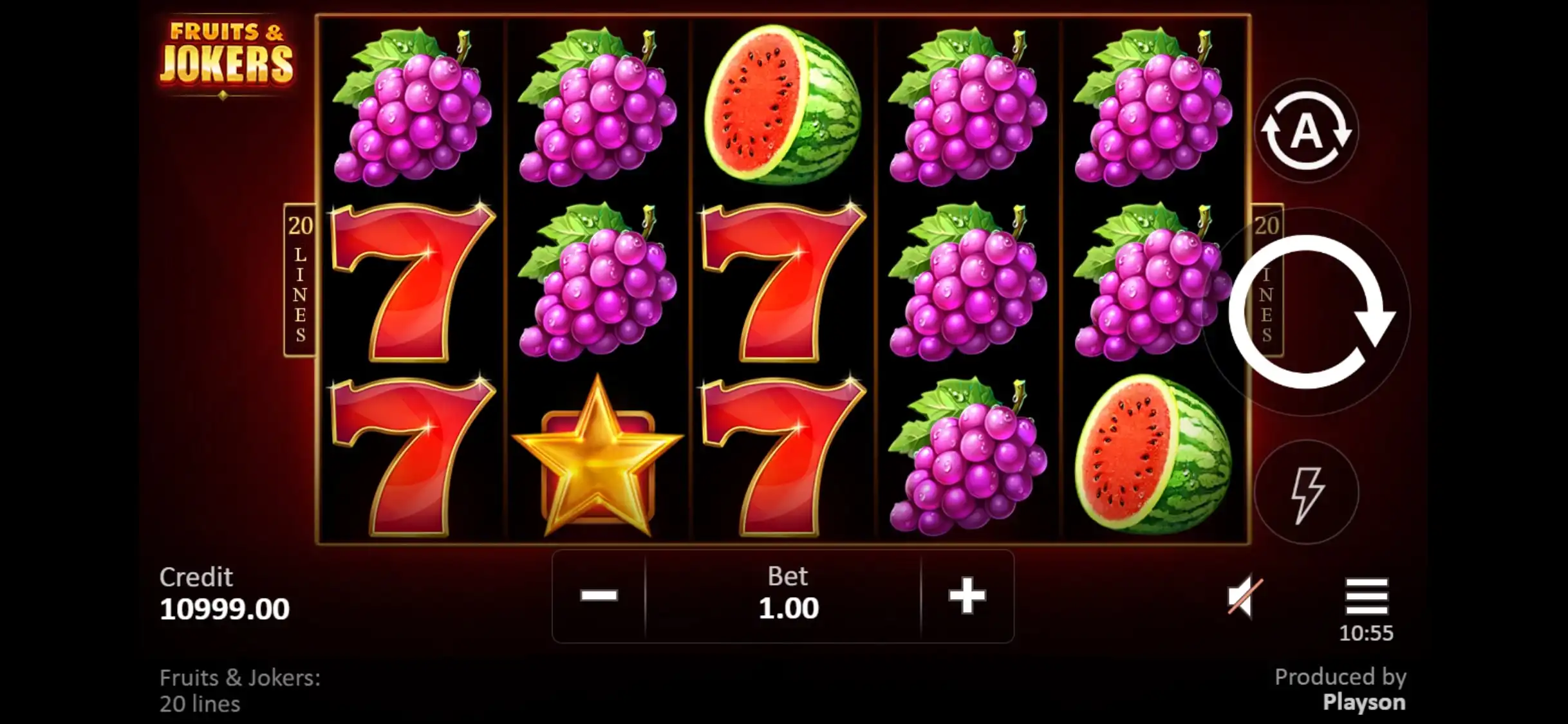Tap the Fruits & Jokers logo
Viewport: 1568px width, 724px height.
click(x=226, y=55)
